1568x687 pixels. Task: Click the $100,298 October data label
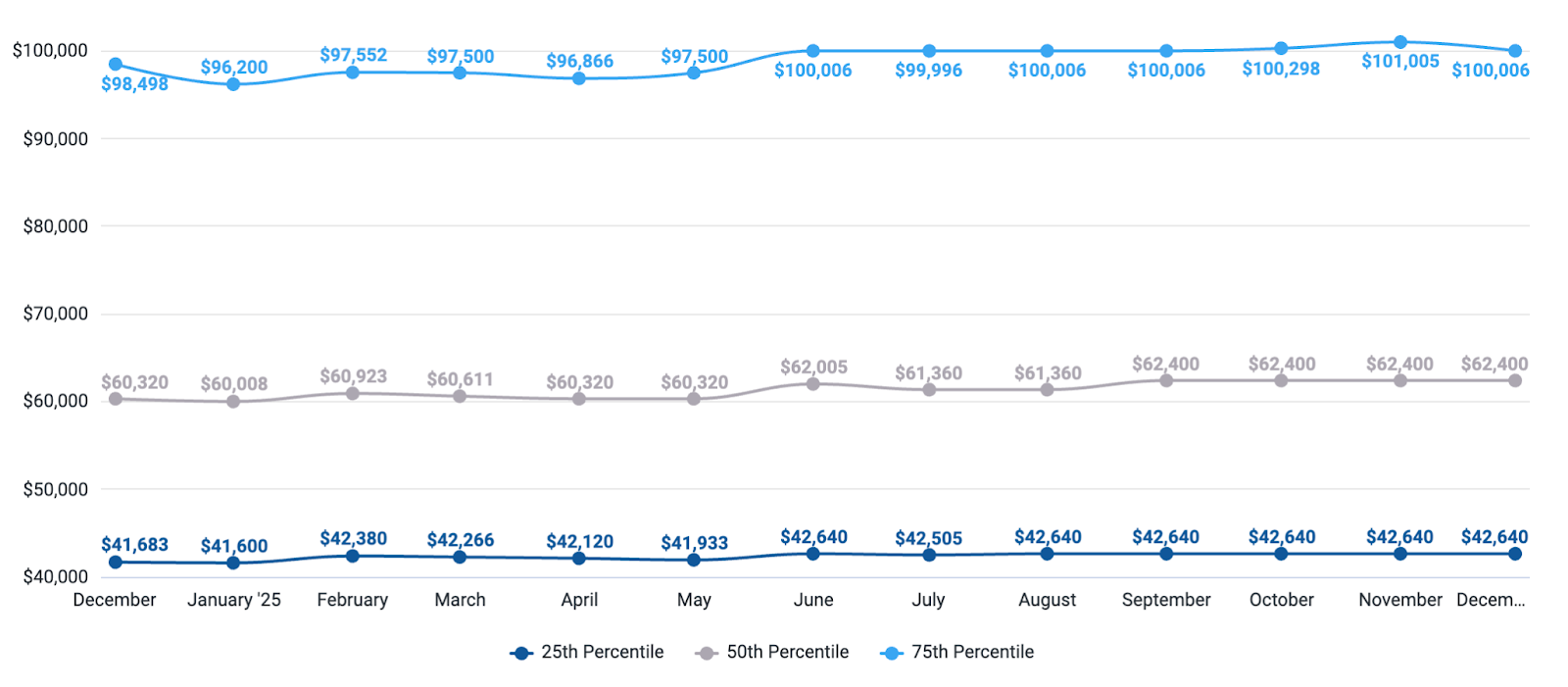click(x=1281, y=70)
